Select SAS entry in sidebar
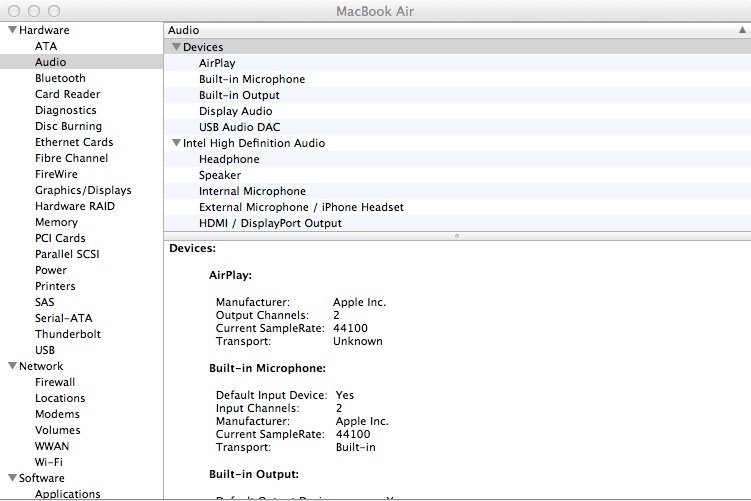 coord(45,302)
